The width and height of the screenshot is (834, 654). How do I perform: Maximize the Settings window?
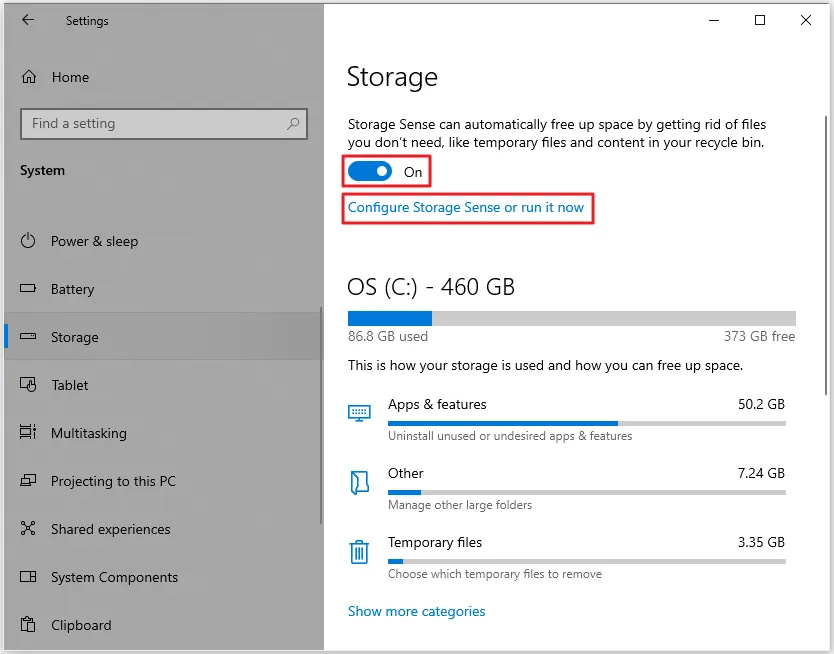[760, 20]
